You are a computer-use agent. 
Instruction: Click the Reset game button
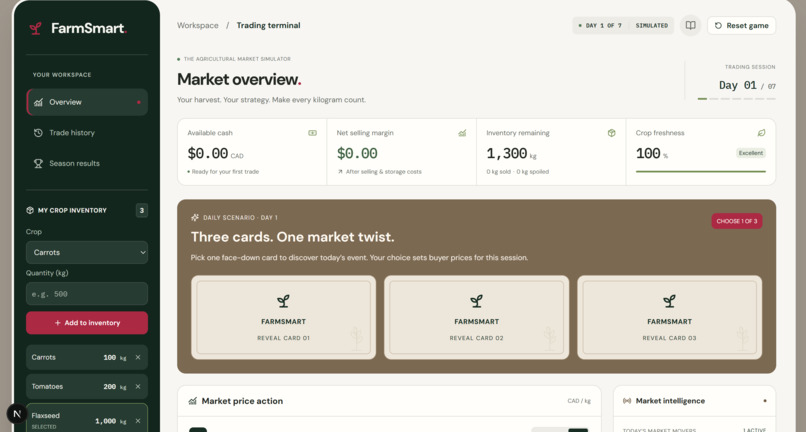741,25
